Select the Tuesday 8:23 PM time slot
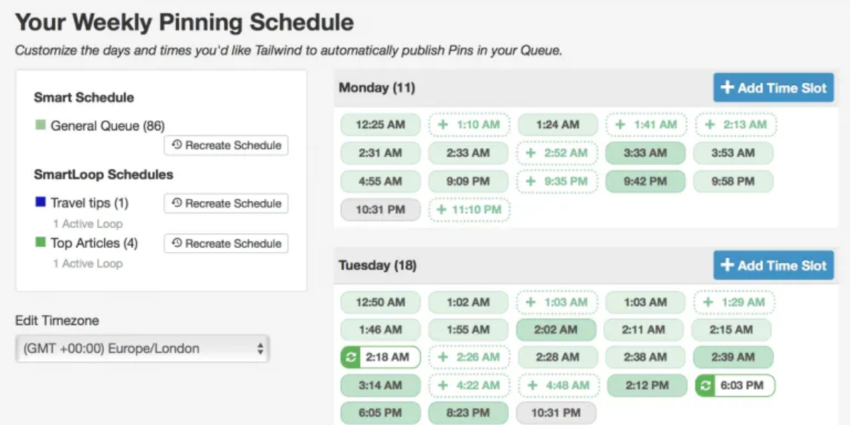Viewport: 850px width, 425px height. [x=468, y=413]
